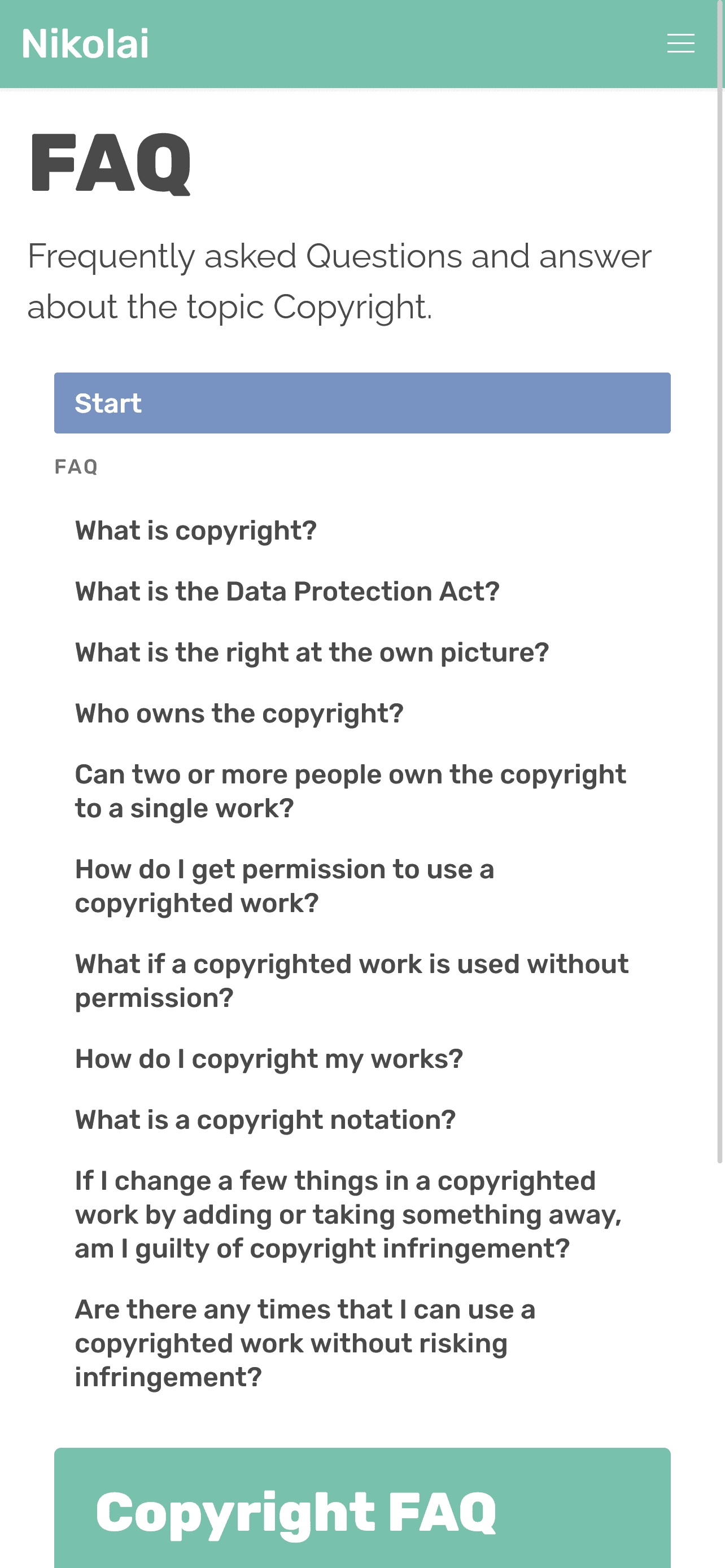The width and height of the screenshot is (725, 1568).
Task: Open "What is the right at the own picture?"
Action: tap(312, 652)
